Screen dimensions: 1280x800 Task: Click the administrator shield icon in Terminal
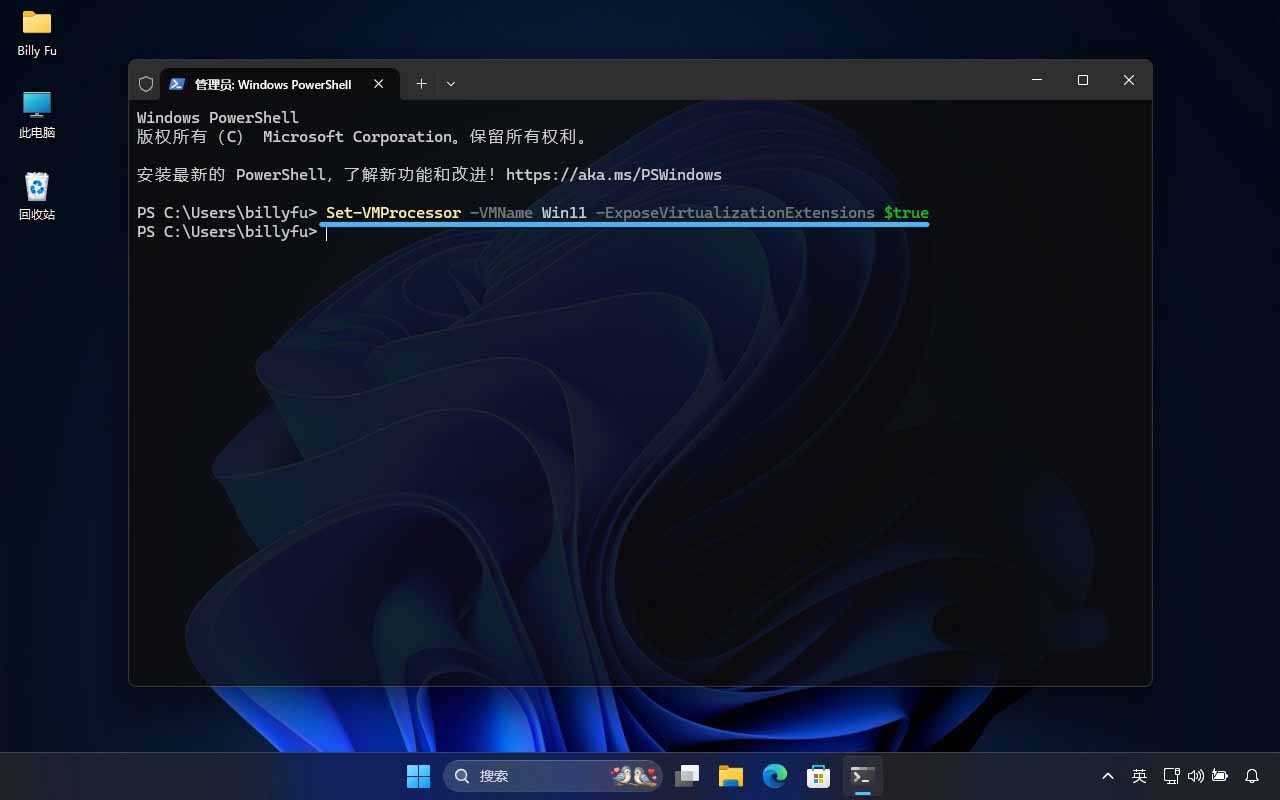(x=146, y=84)
